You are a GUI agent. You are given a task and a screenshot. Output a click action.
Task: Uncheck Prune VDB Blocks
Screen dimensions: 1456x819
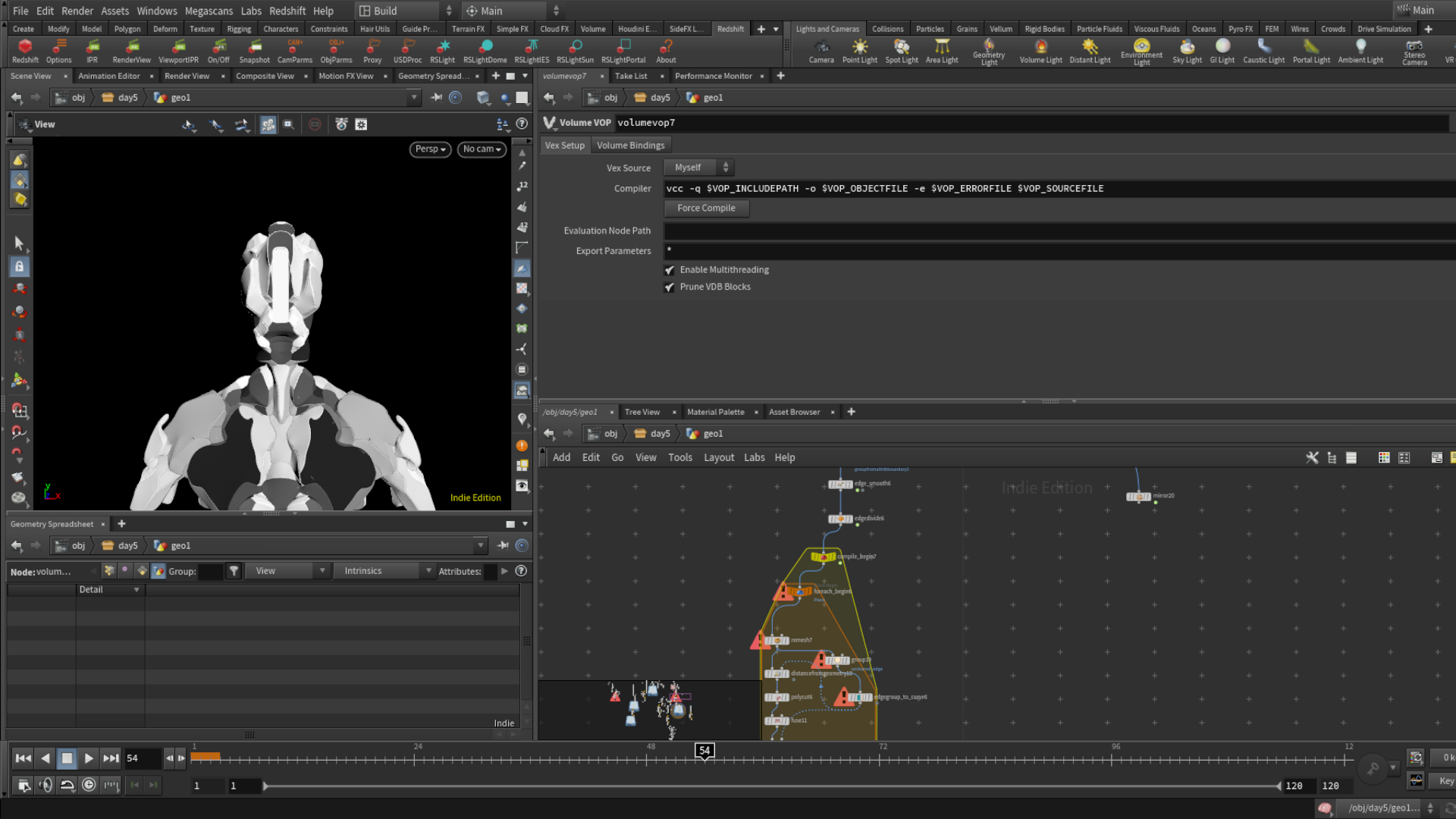[x=670, y=287]
